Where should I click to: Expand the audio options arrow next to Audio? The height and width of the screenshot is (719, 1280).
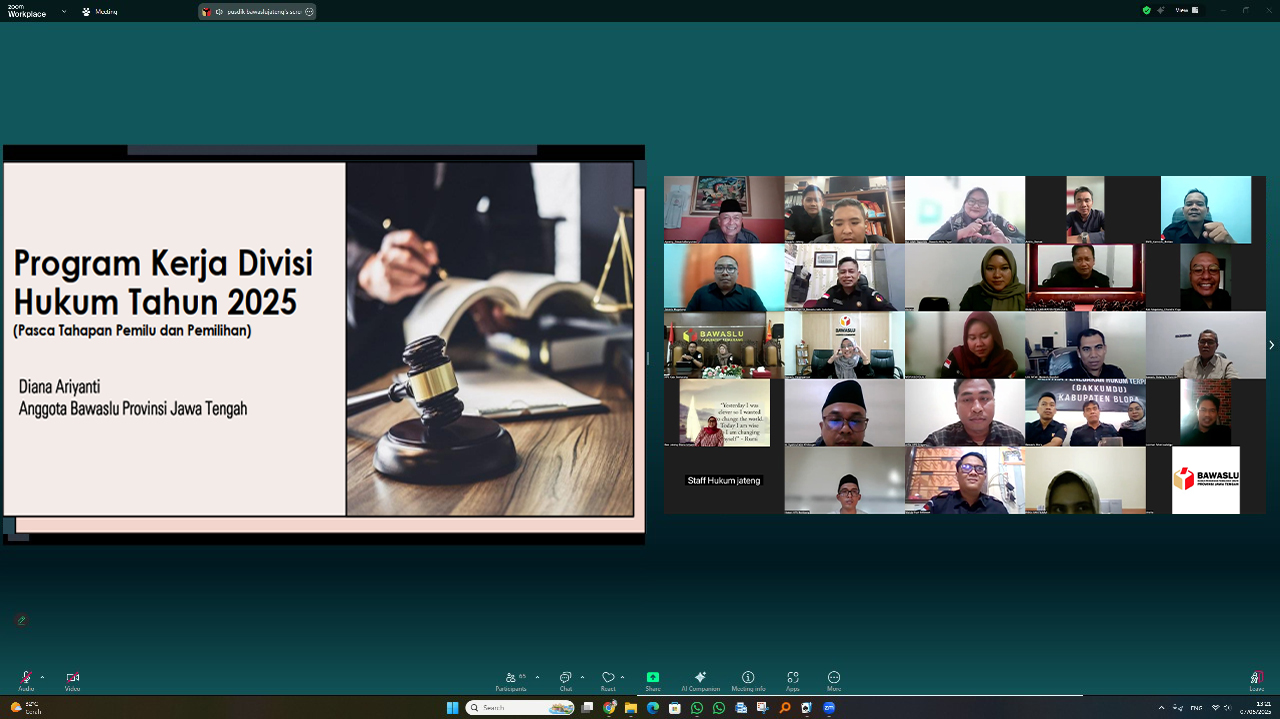click(42, 677)
